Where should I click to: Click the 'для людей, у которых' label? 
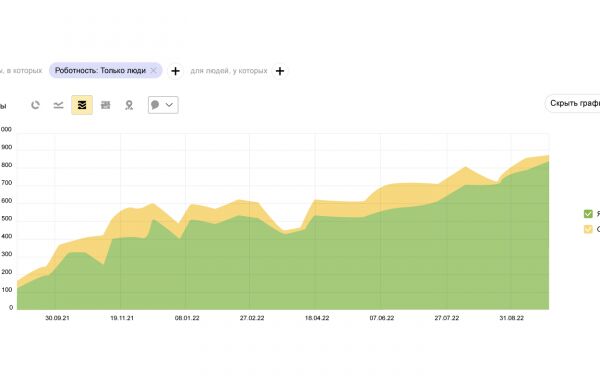229,71
